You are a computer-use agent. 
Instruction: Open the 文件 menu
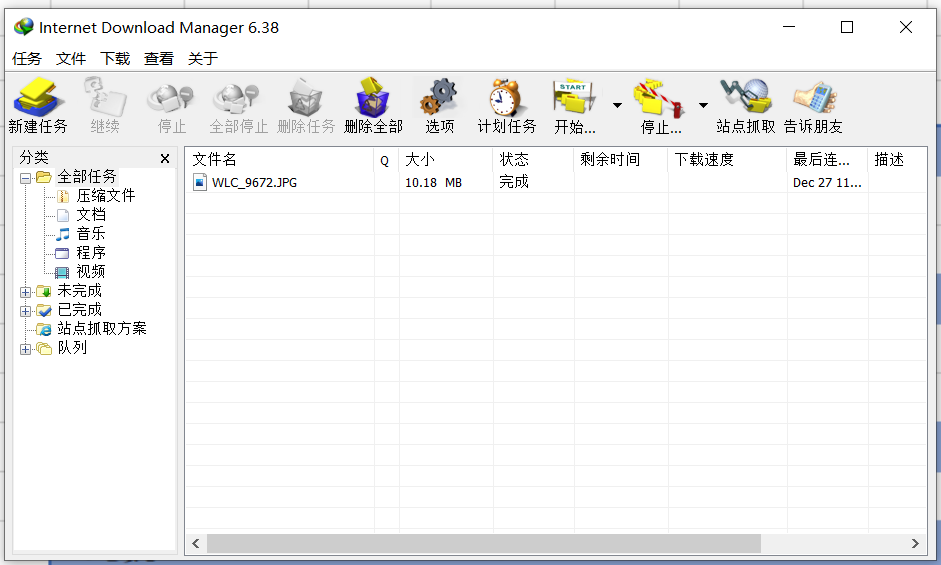coord(71,58)
